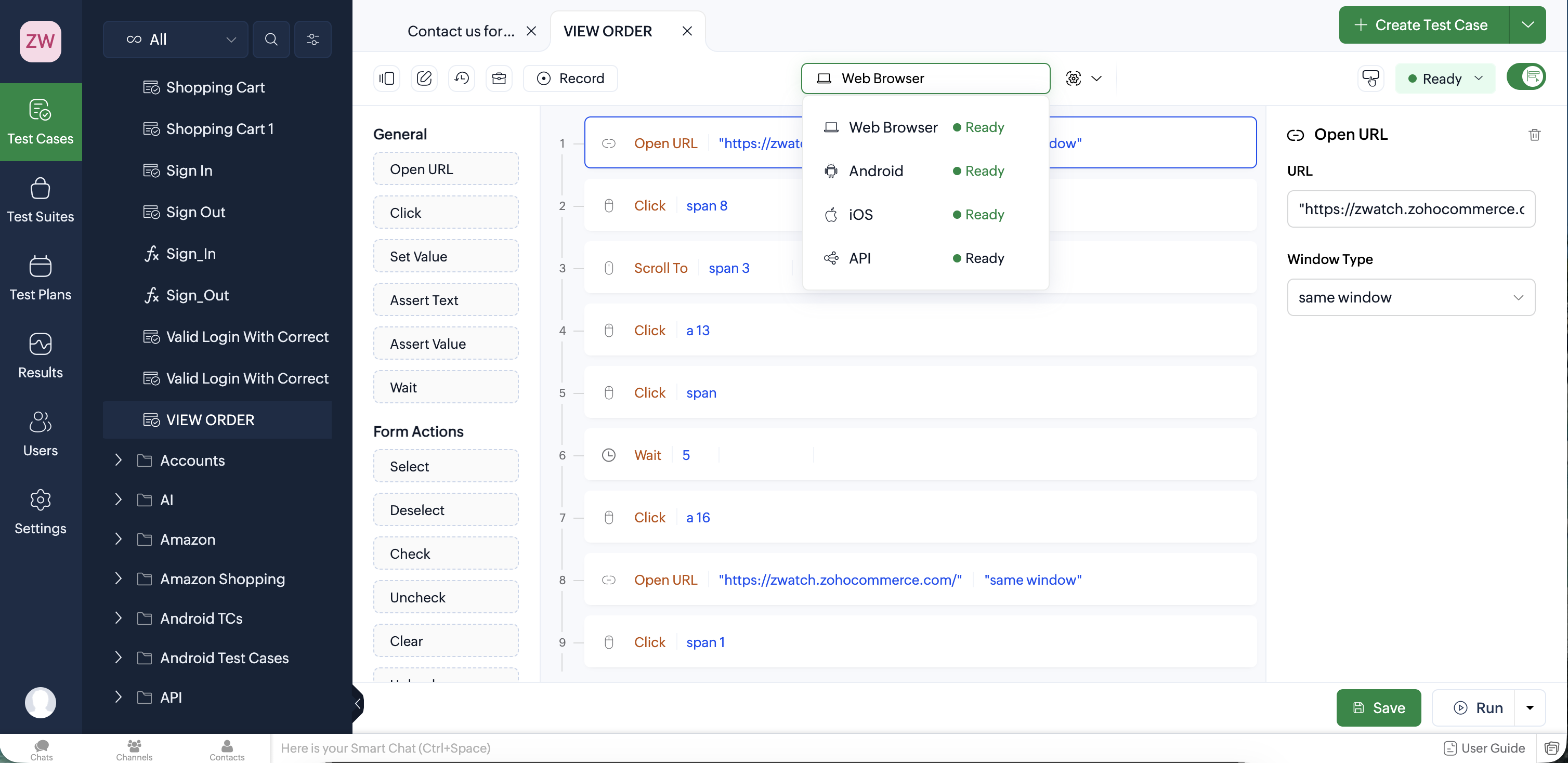
Task: Click the history revert icon
Action: 461,78
